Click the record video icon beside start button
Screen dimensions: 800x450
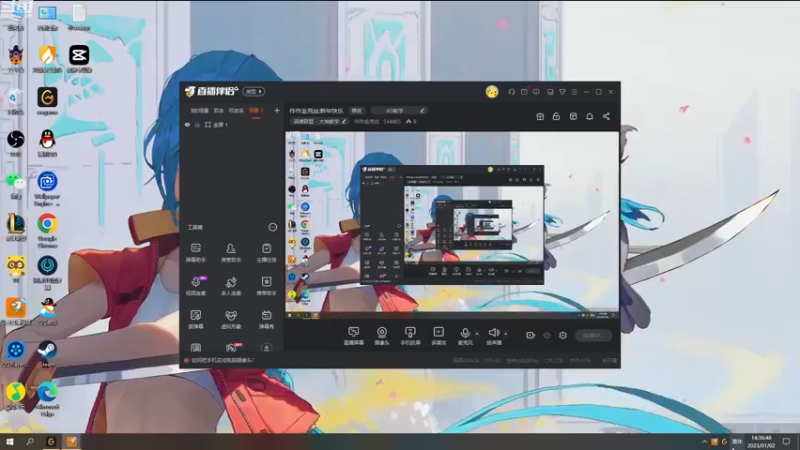[531, 335]
